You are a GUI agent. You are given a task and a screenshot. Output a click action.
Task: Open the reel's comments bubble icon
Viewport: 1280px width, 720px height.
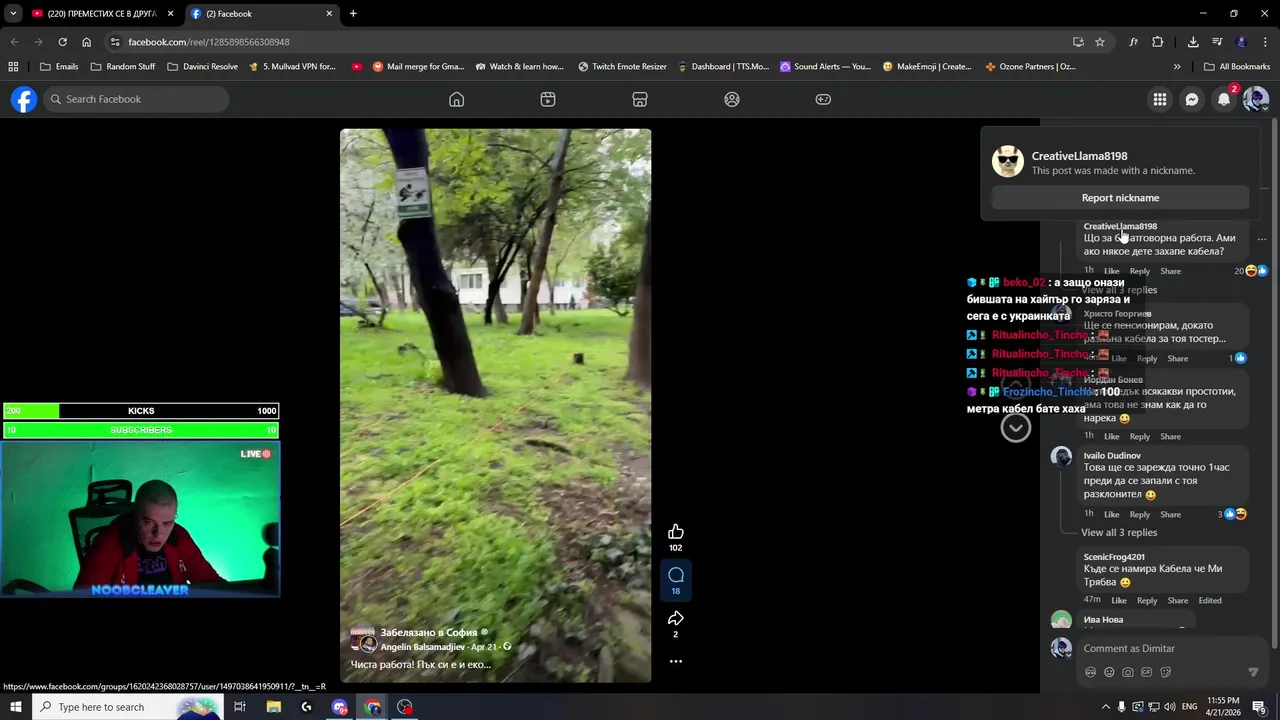(676, 575)
